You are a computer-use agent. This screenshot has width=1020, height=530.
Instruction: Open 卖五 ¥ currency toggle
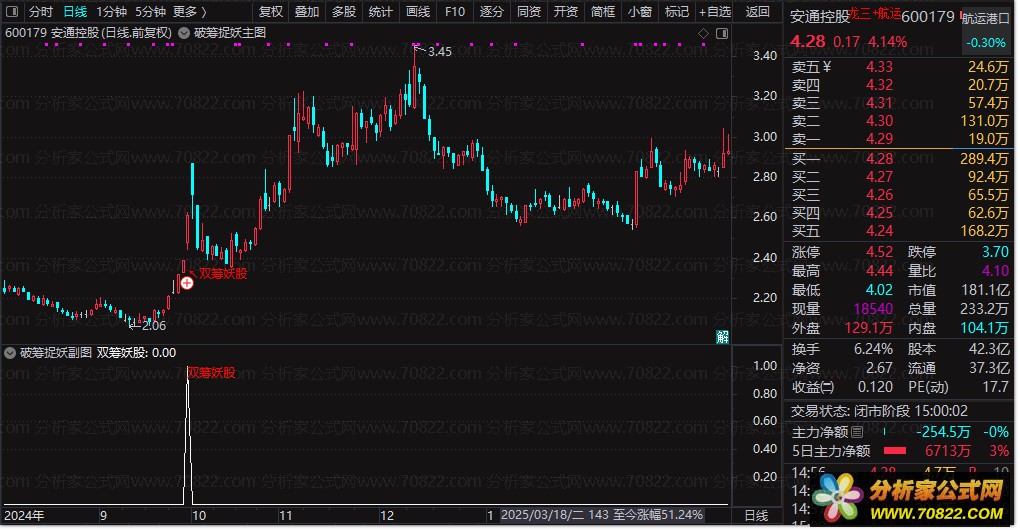(827, 66)
